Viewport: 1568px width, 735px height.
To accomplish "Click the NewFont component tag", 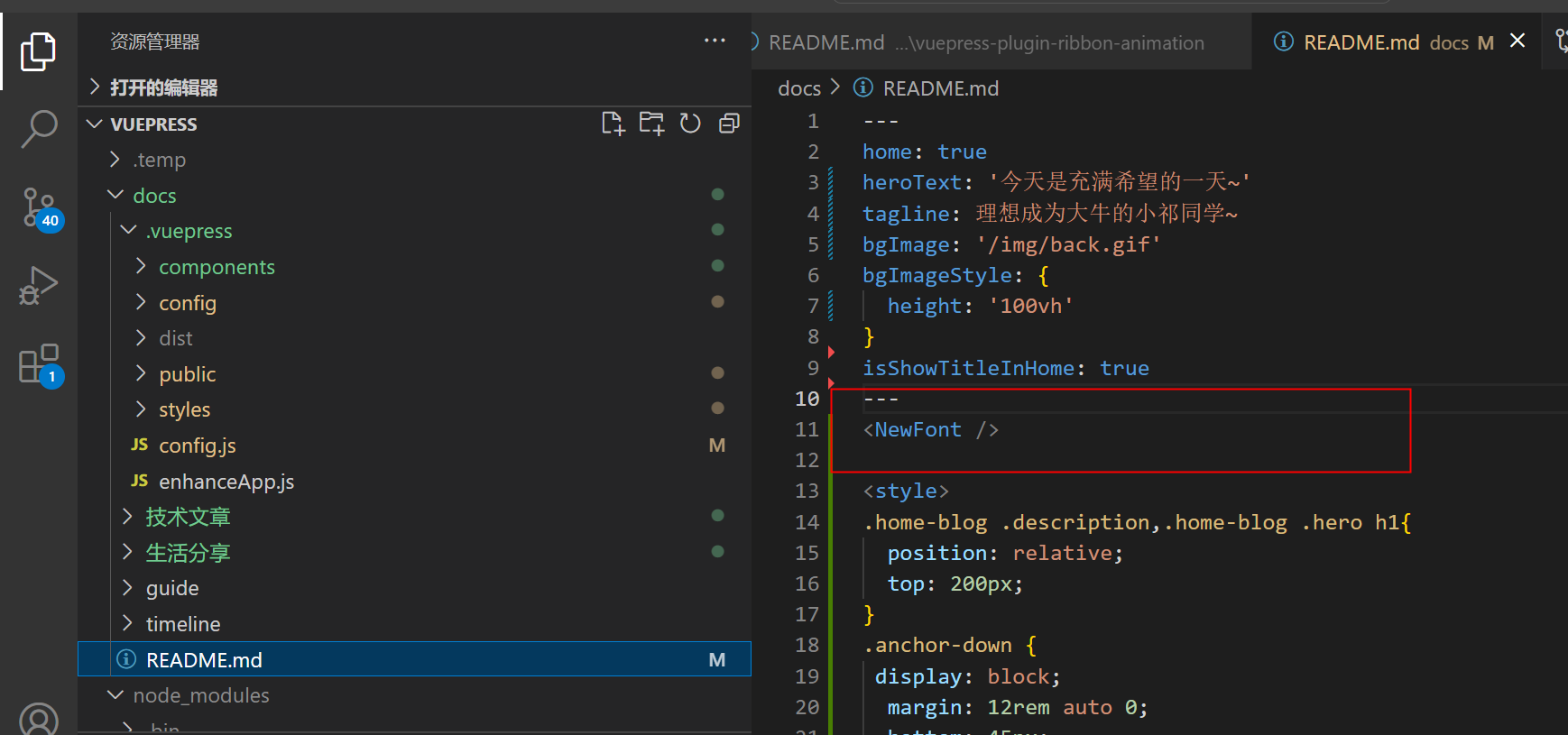I will point(931,429).
